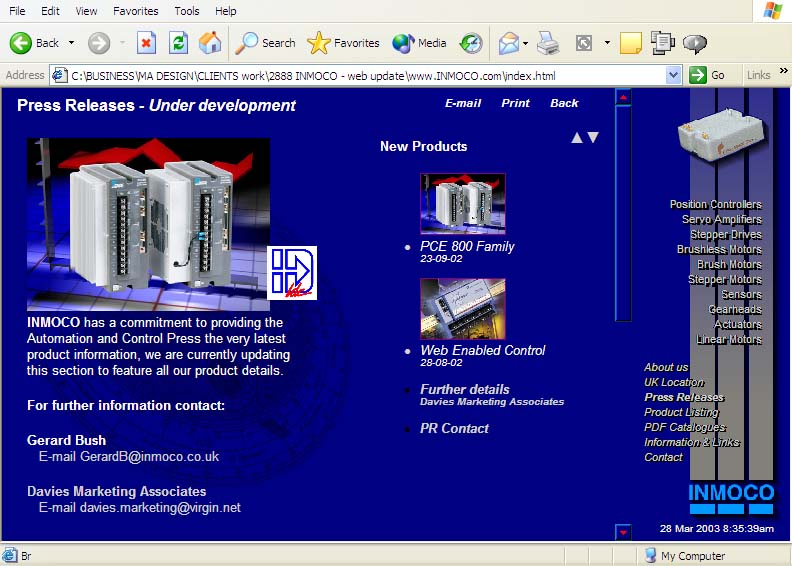Click the speech bubble Messenger icon
The height and width of the screenshot is (566, 792).
click(695, 43)
